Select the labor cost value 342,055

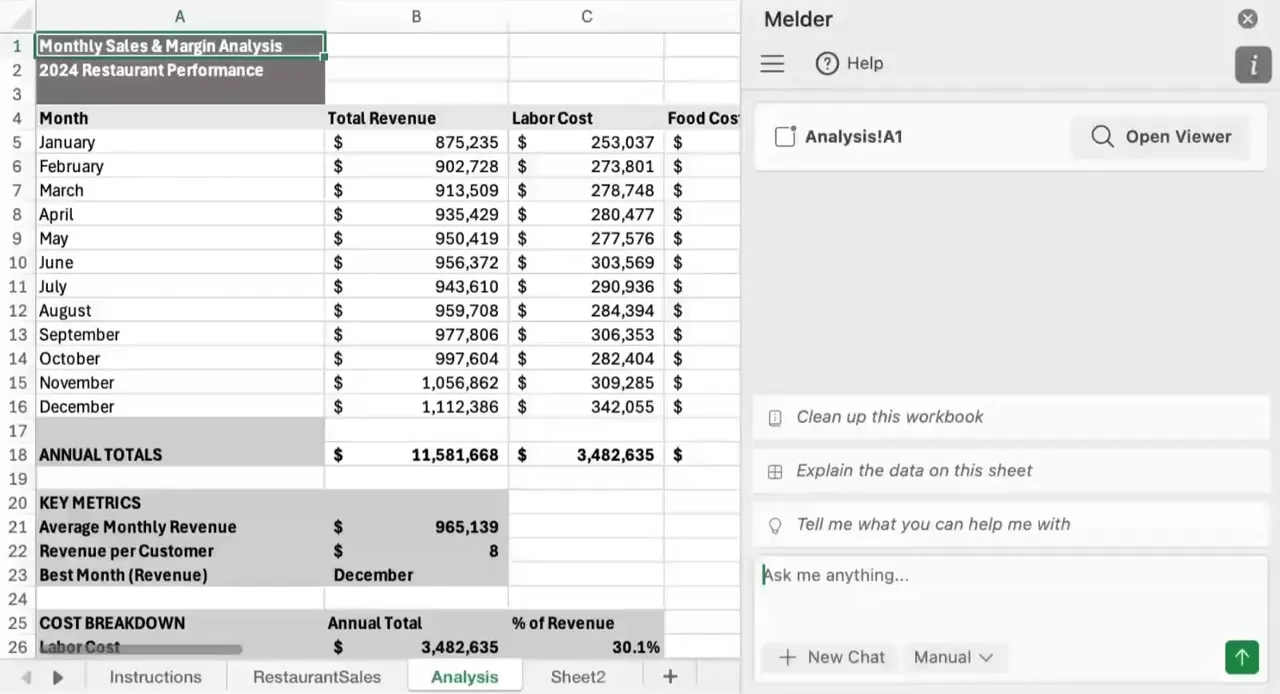point(586,407)
